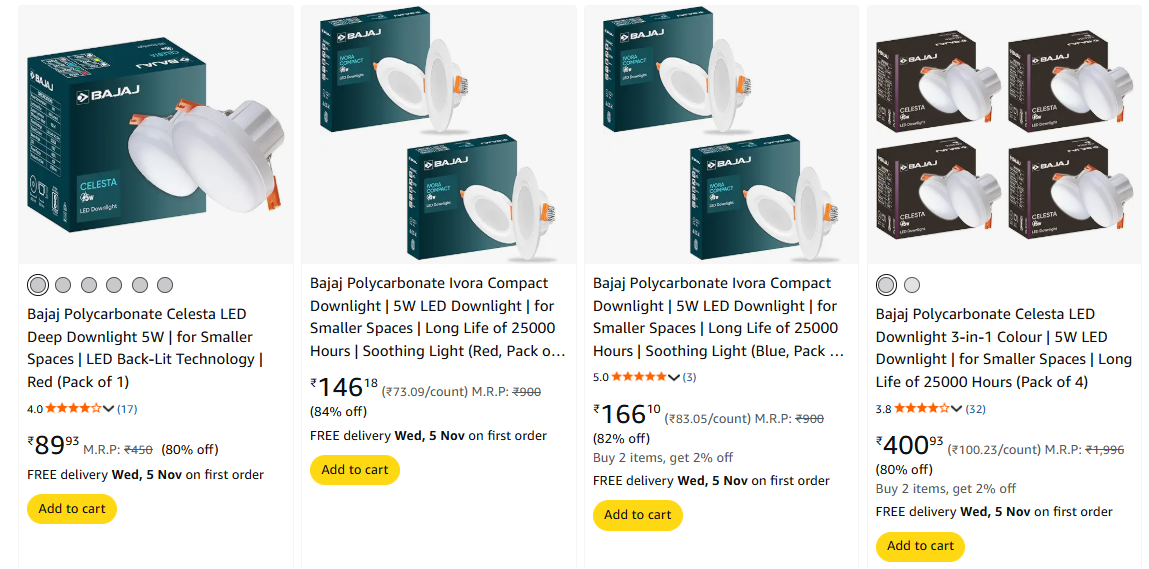The height and width of the screenshot is (569, 1149).
Task: Click the 4.0 star rating icons
Action: point(72,408)
